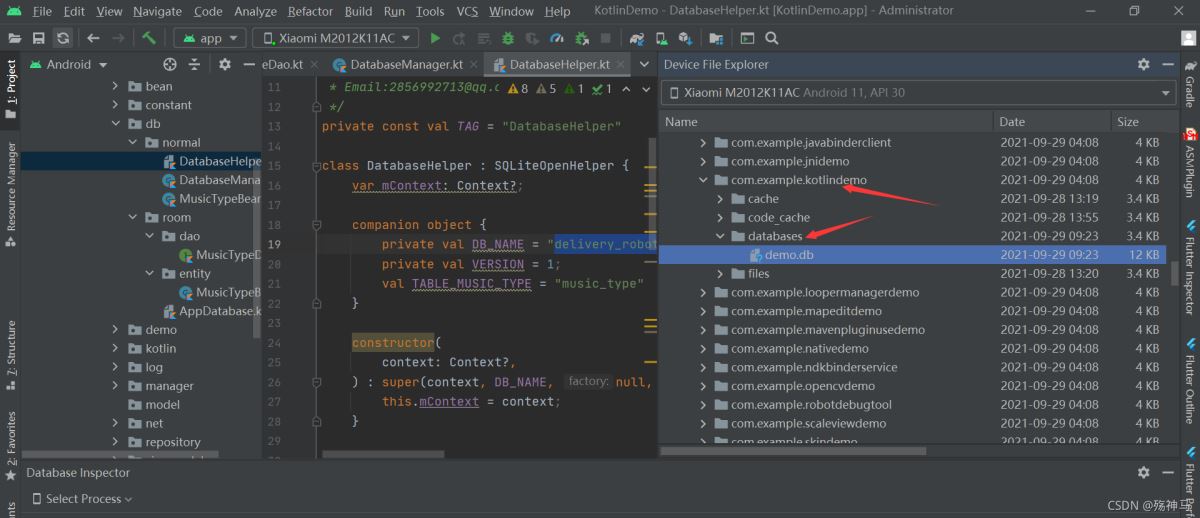
Task: Click the Select Opened File target icon
Action: click(169, 64)
